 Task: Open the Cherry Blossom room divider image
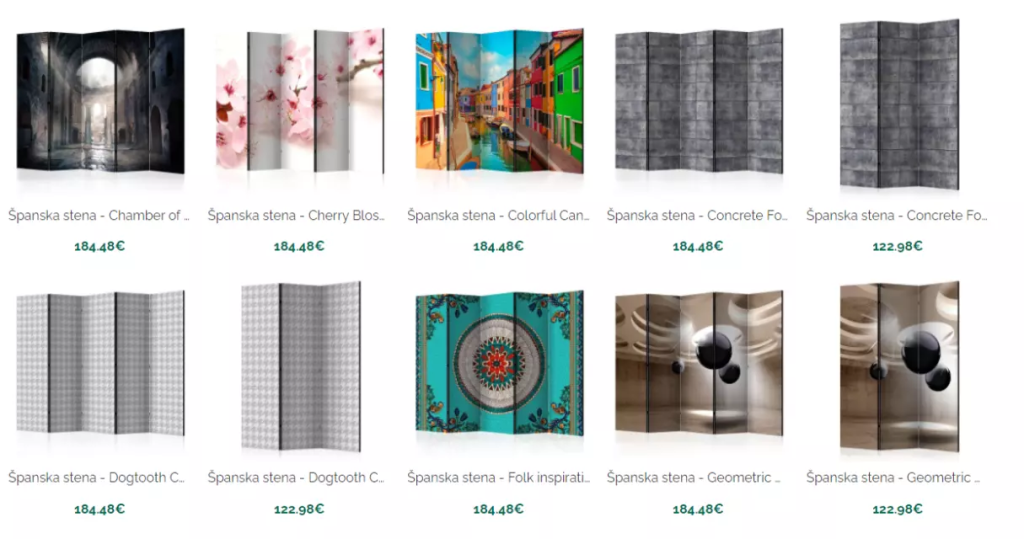tap(300, 100)
